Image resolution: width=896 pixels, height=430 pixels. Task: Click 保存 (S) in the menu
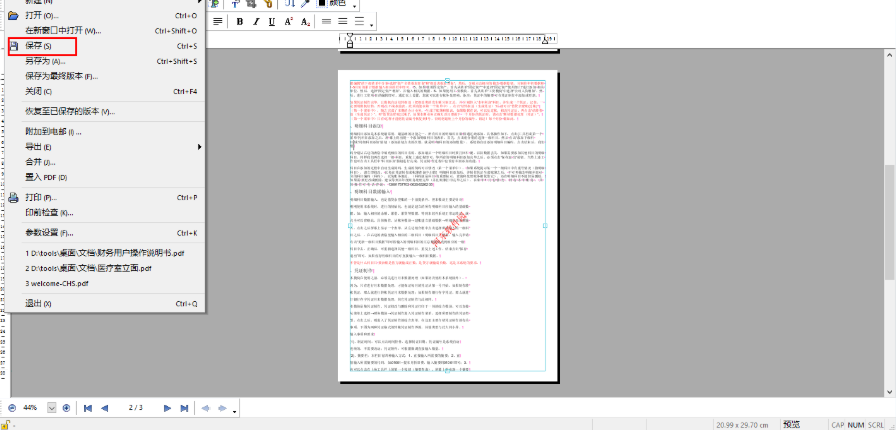[105, 46]
